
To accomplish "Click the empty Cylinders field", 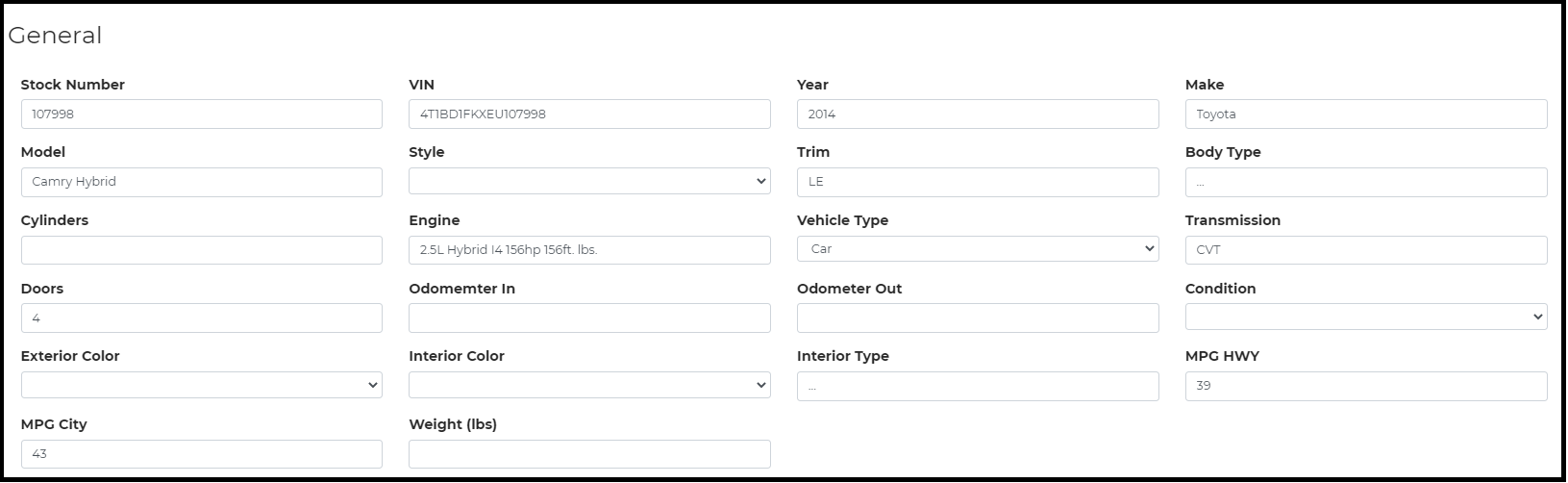I will (201, 250).
